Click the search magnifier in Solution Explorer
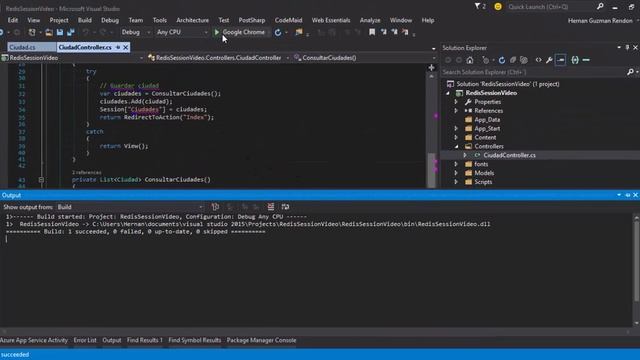 (x=630, y=72)
